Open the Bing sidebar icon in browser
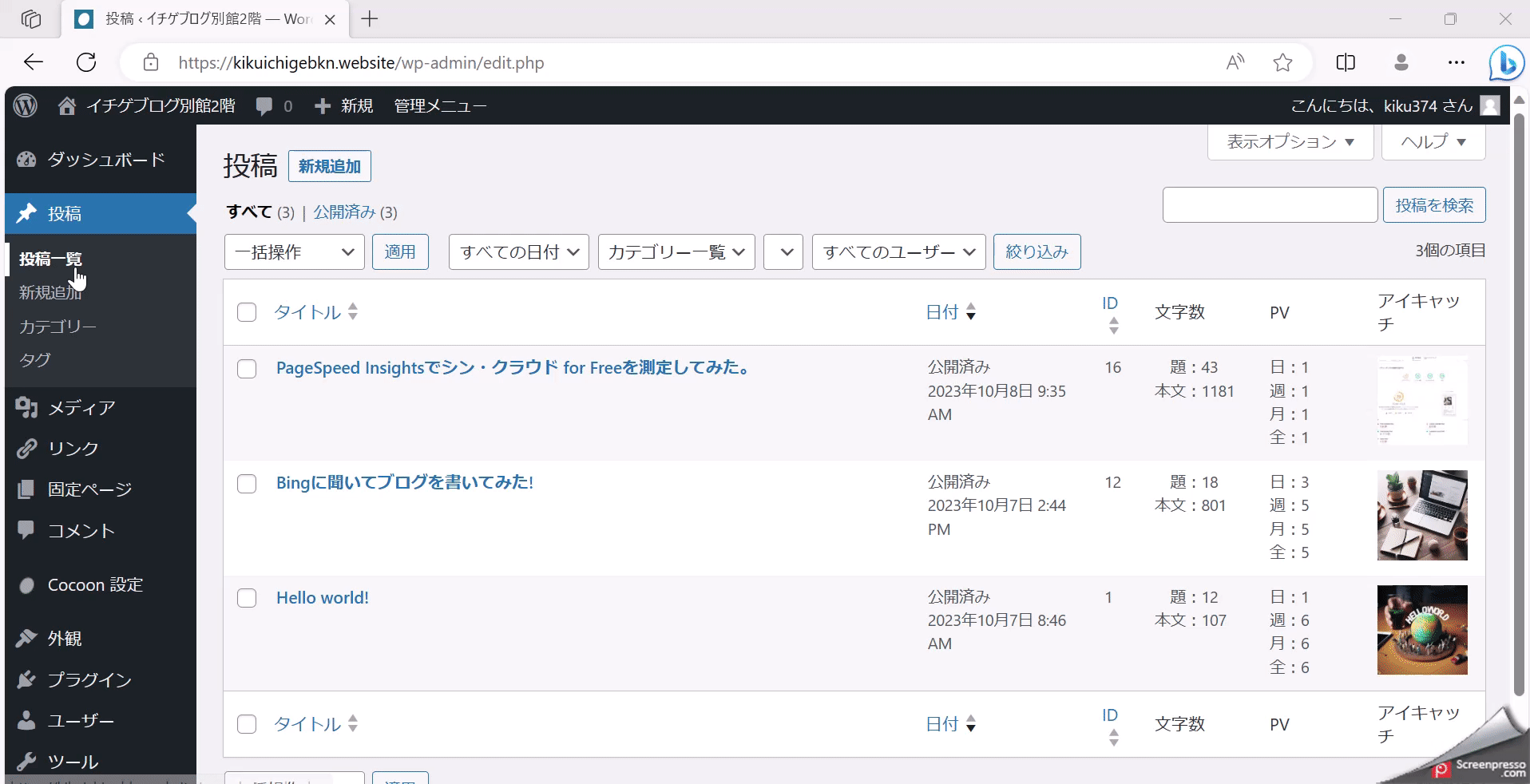1530x784 pixels. pos(1506,63)
